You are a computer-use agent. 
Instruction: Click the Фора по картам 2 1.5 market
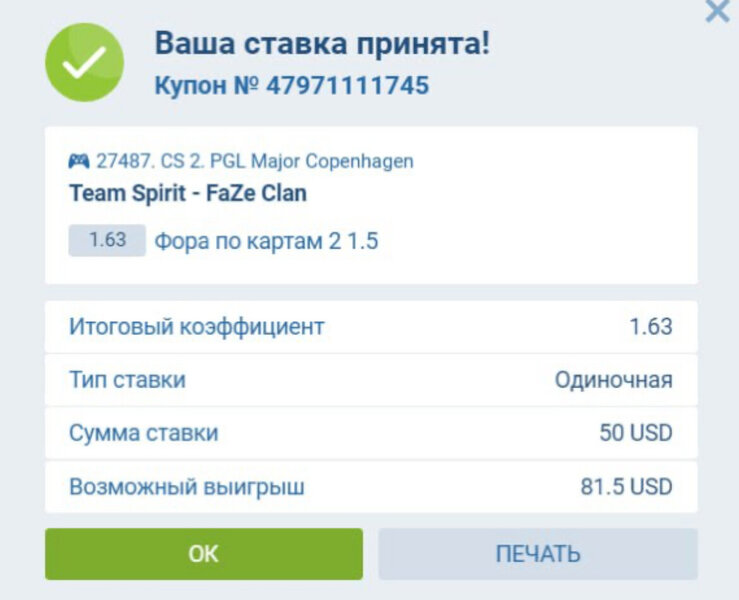pos(266,241)
